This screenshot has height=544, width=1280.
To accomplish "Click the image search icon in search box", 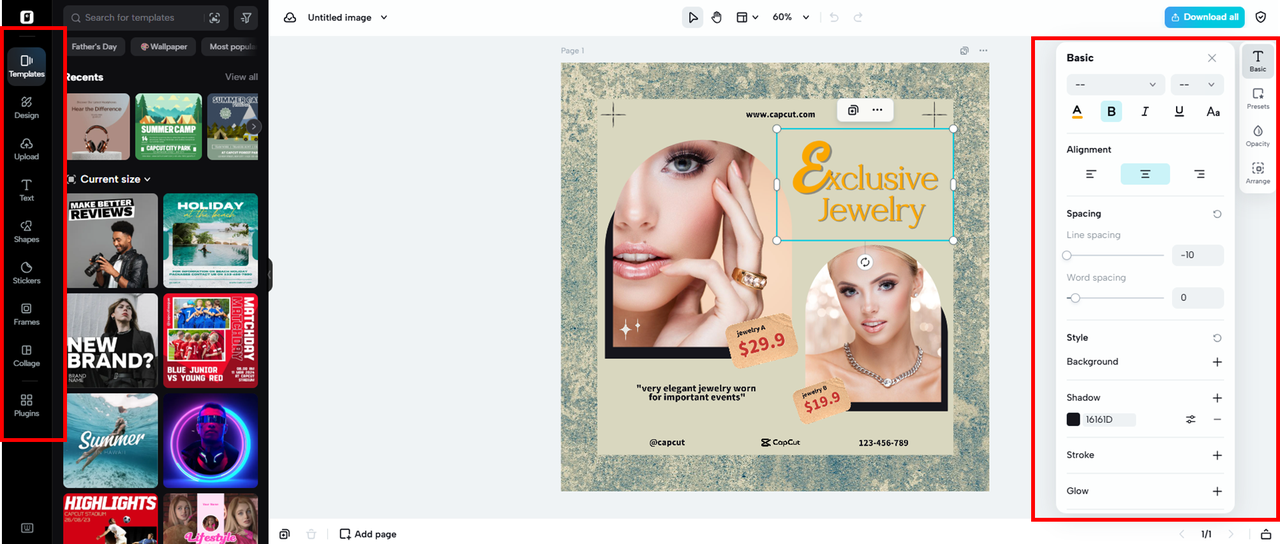I will [214, 18].
